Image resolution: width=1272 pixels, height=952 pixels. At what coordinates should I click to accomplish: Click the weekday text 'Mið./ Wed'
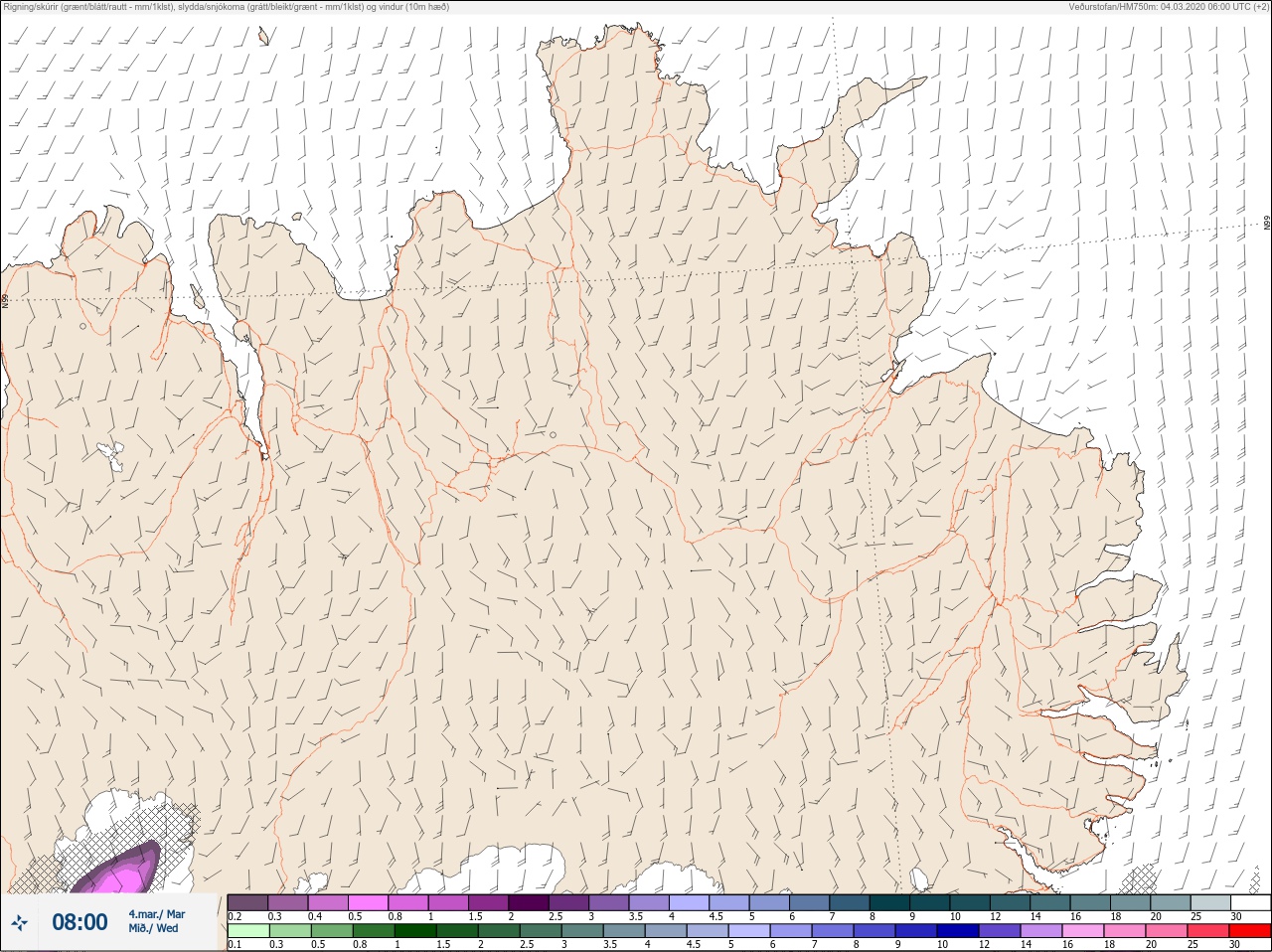(x=153, y=928)
